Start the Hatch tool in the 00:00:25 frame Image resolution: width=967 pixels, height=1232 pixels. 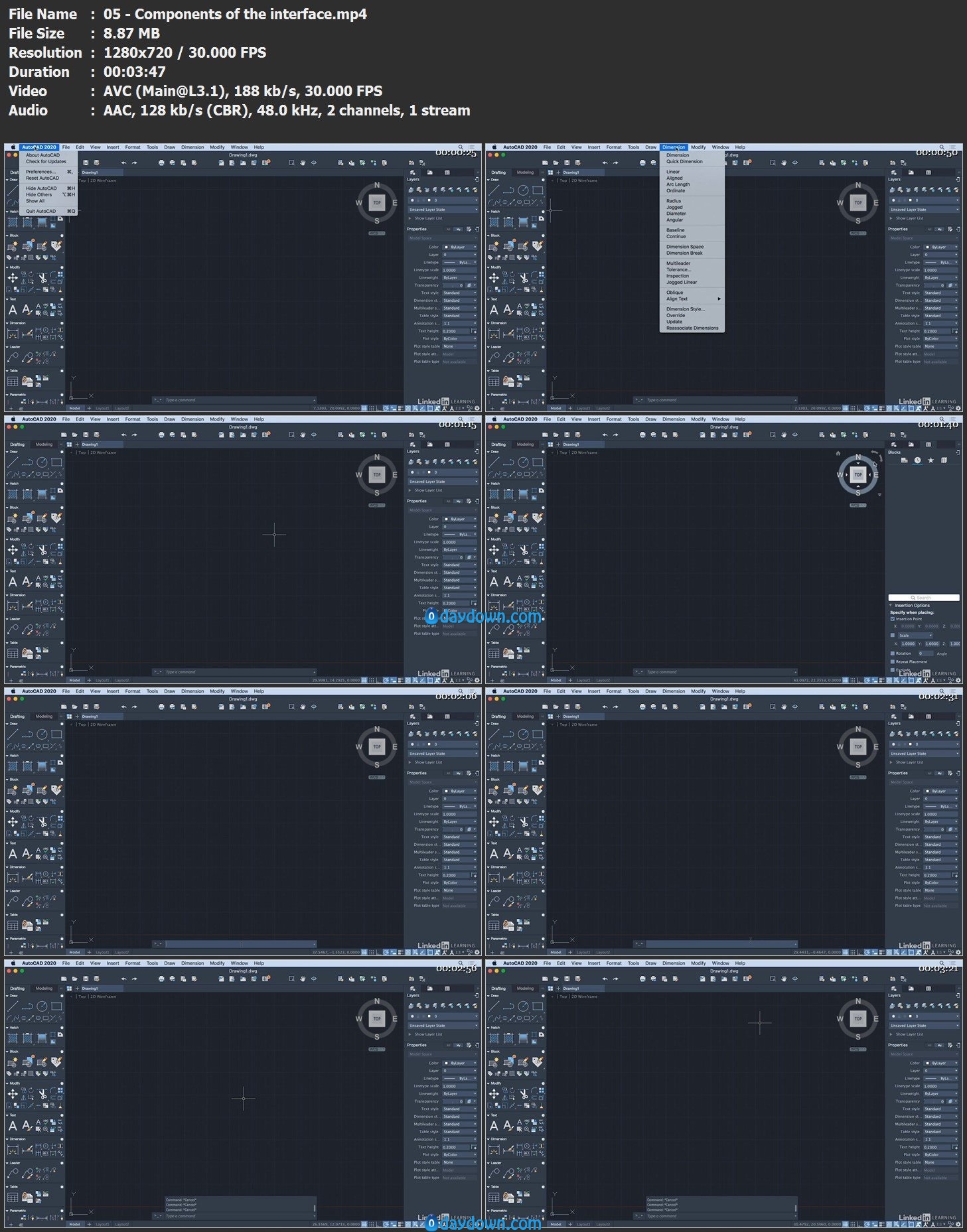[x=13, y=222]
